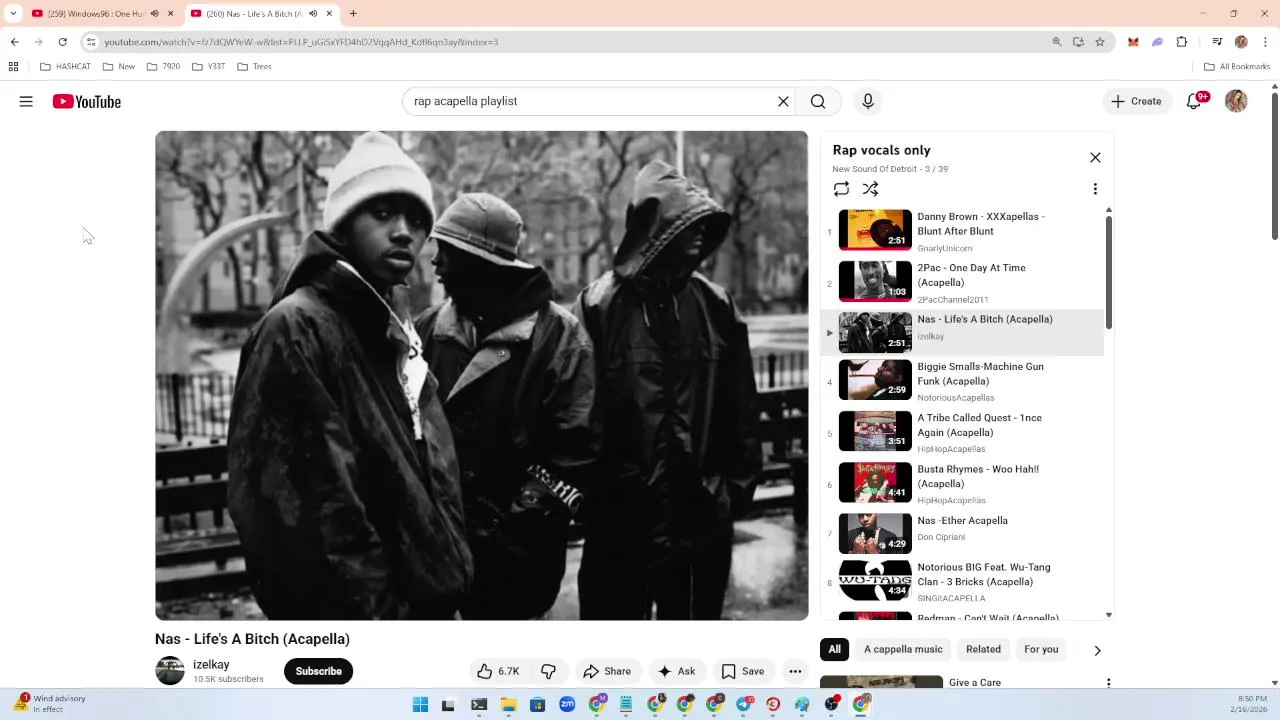Play Danny Brown Blunt After Blunt
The height and width of the screenshot is (720, 1280).
[x=964, y=230]
